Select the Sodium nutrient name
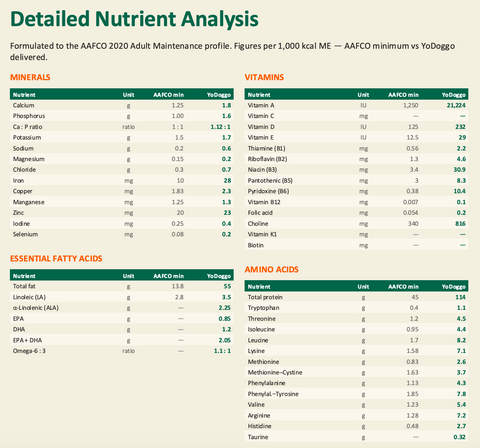 click(23, 148)
